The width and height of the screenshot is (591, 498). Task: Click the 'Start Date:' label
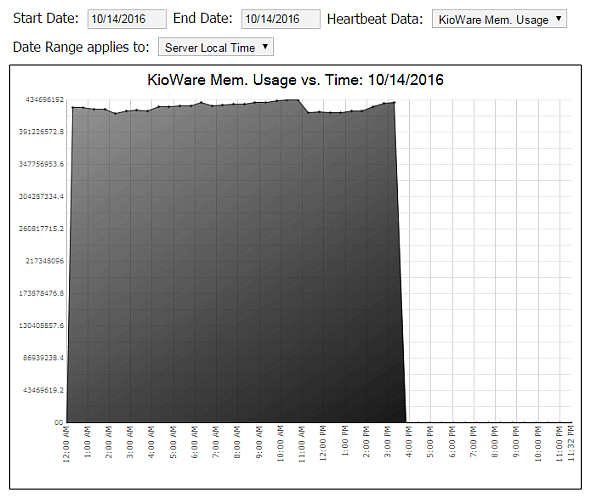[46, 18]
